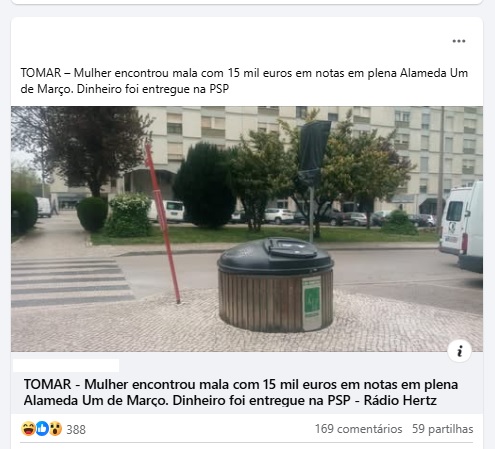Click the blank source label above headline
Viewport: 495px width, 449px height.
pyautogui.click(x=66, y=365)
